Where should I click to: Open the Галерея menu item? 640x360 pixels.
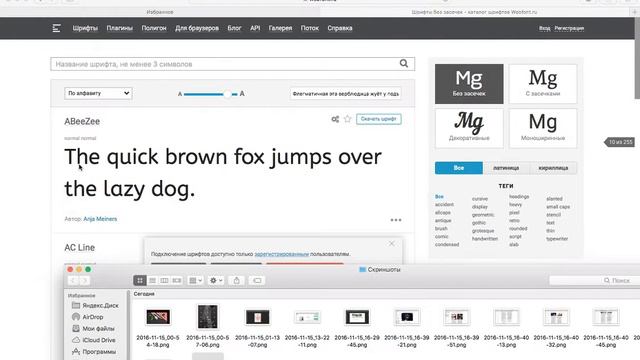click(280, 28)
